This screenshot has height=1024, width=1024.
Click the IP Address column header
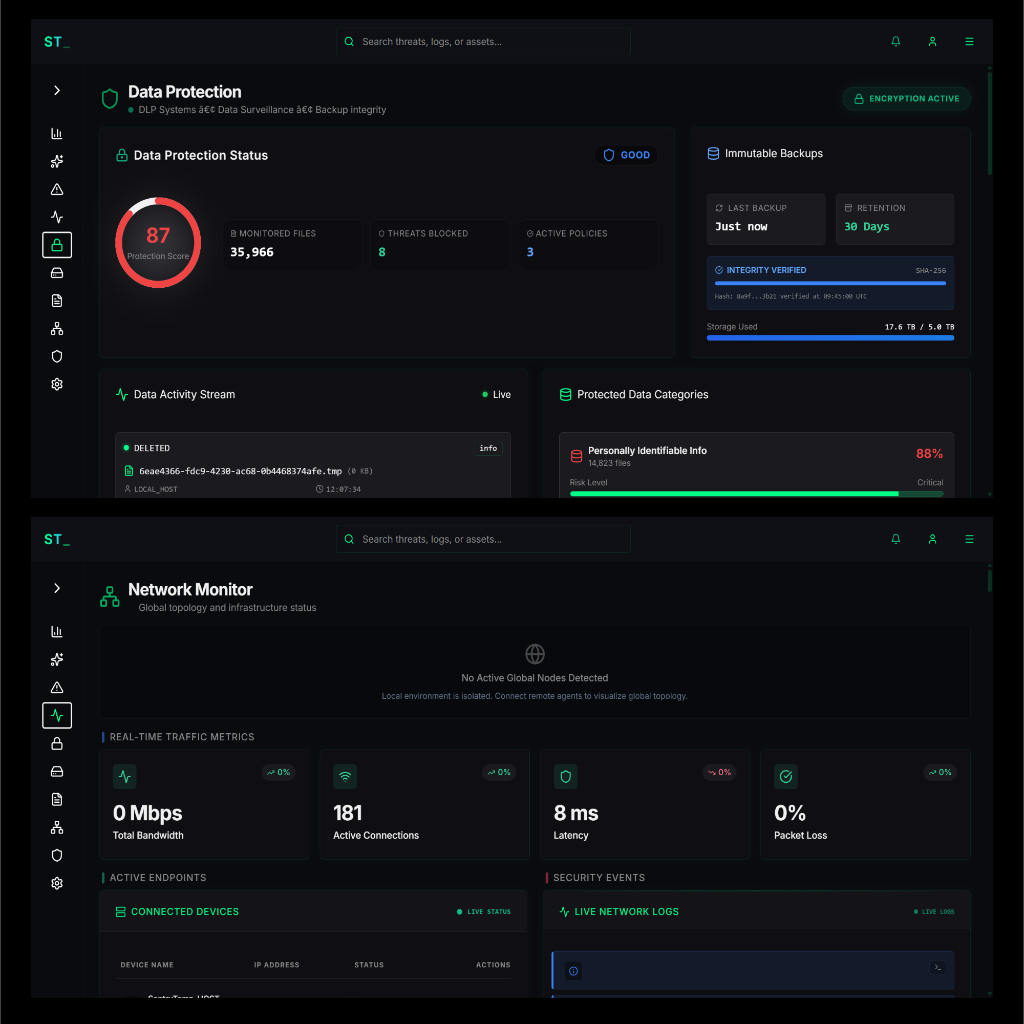tap(276, 965)
